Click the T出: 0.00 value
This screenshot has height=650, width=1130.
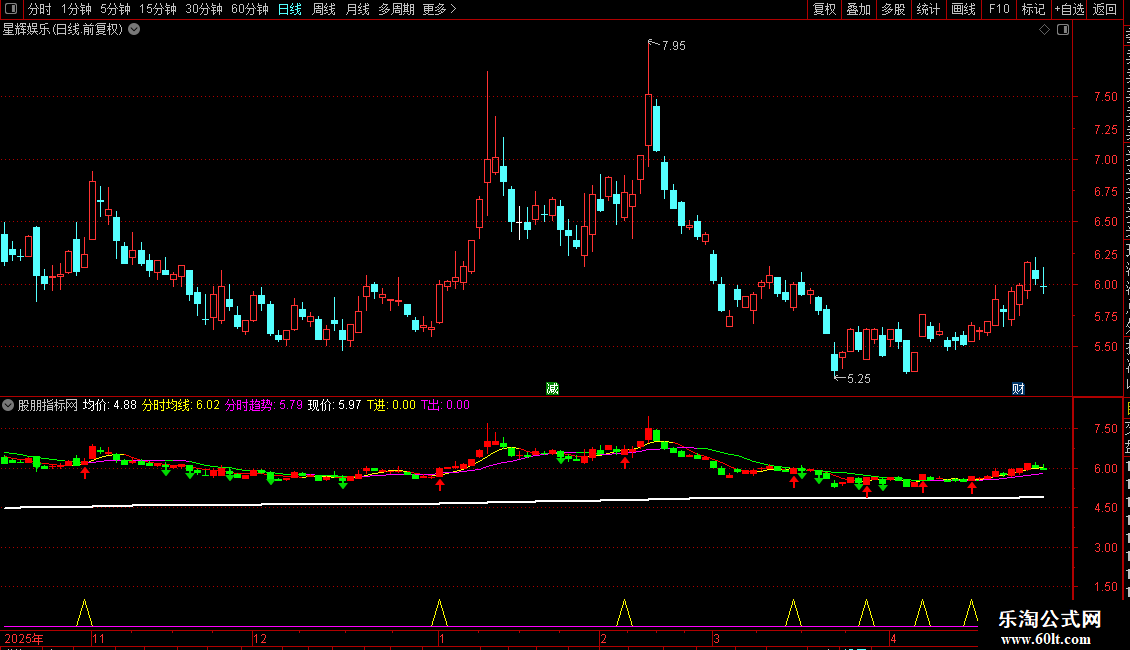(445, 405)
